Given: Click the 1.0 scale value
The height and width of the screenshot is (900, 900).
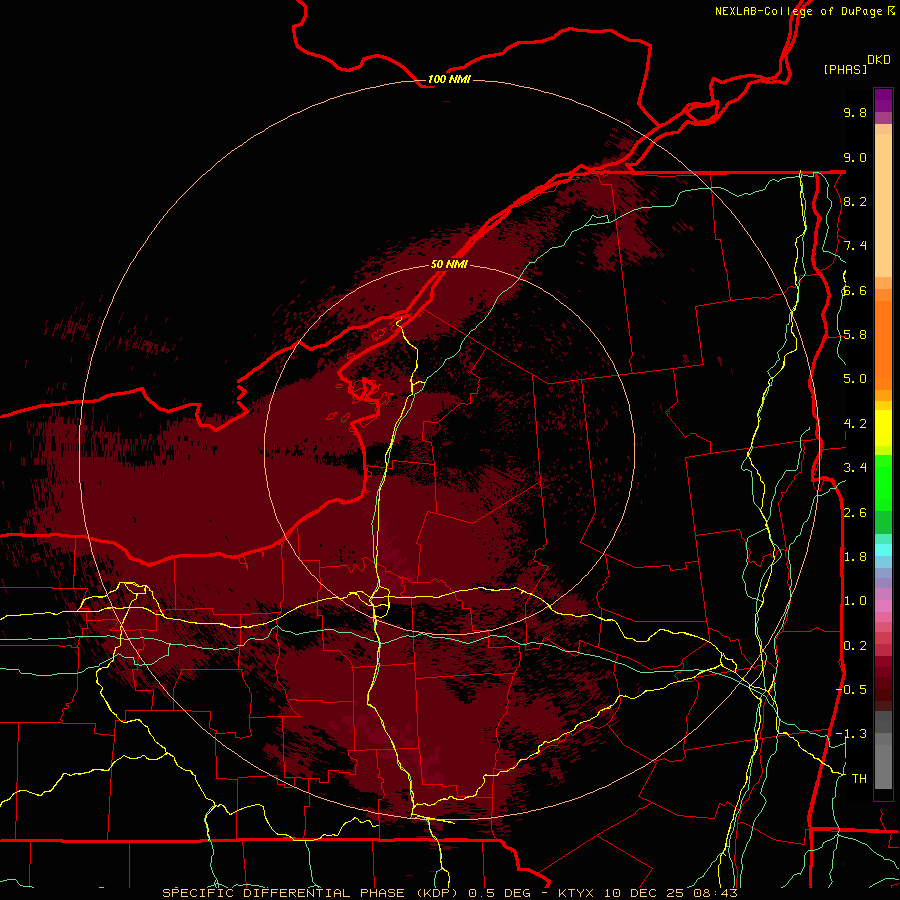Looking at the screenshot, I should (855, 601).
